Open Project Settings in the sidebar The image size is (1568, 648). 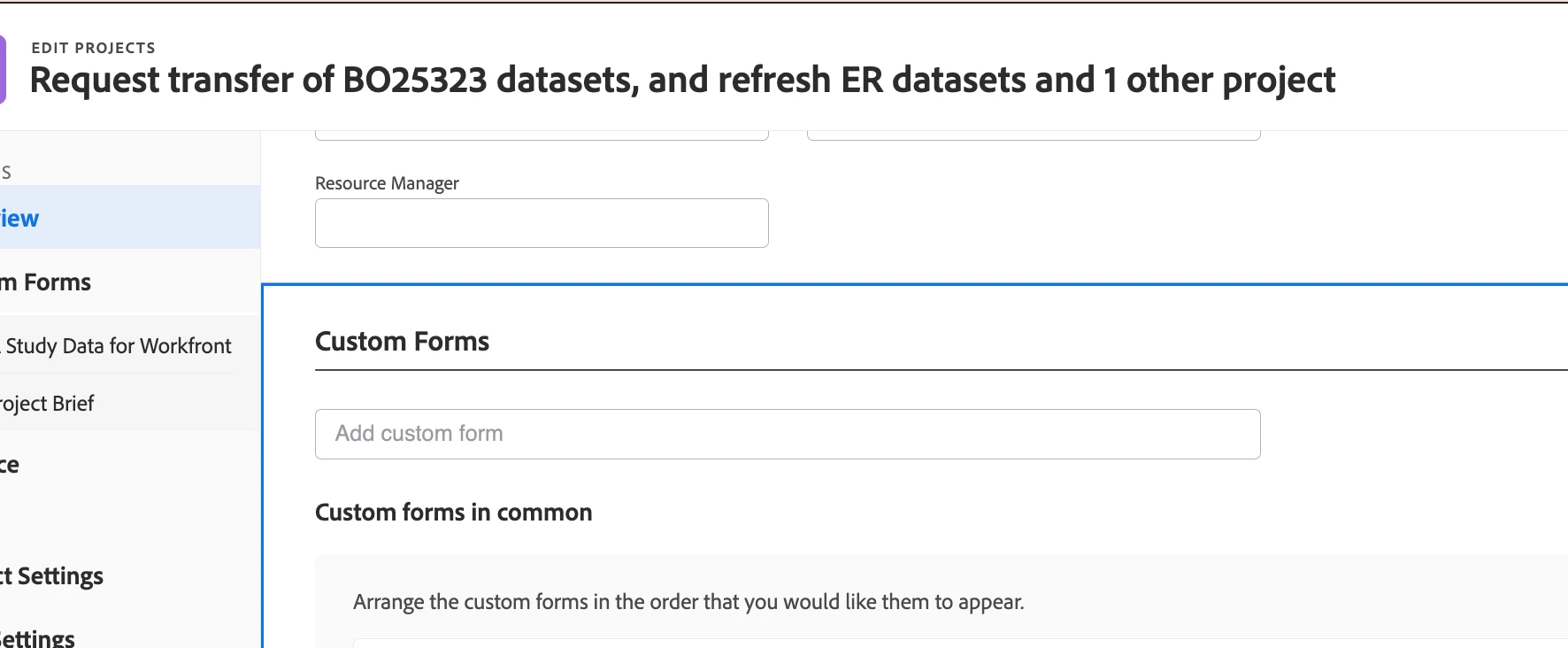52,576
